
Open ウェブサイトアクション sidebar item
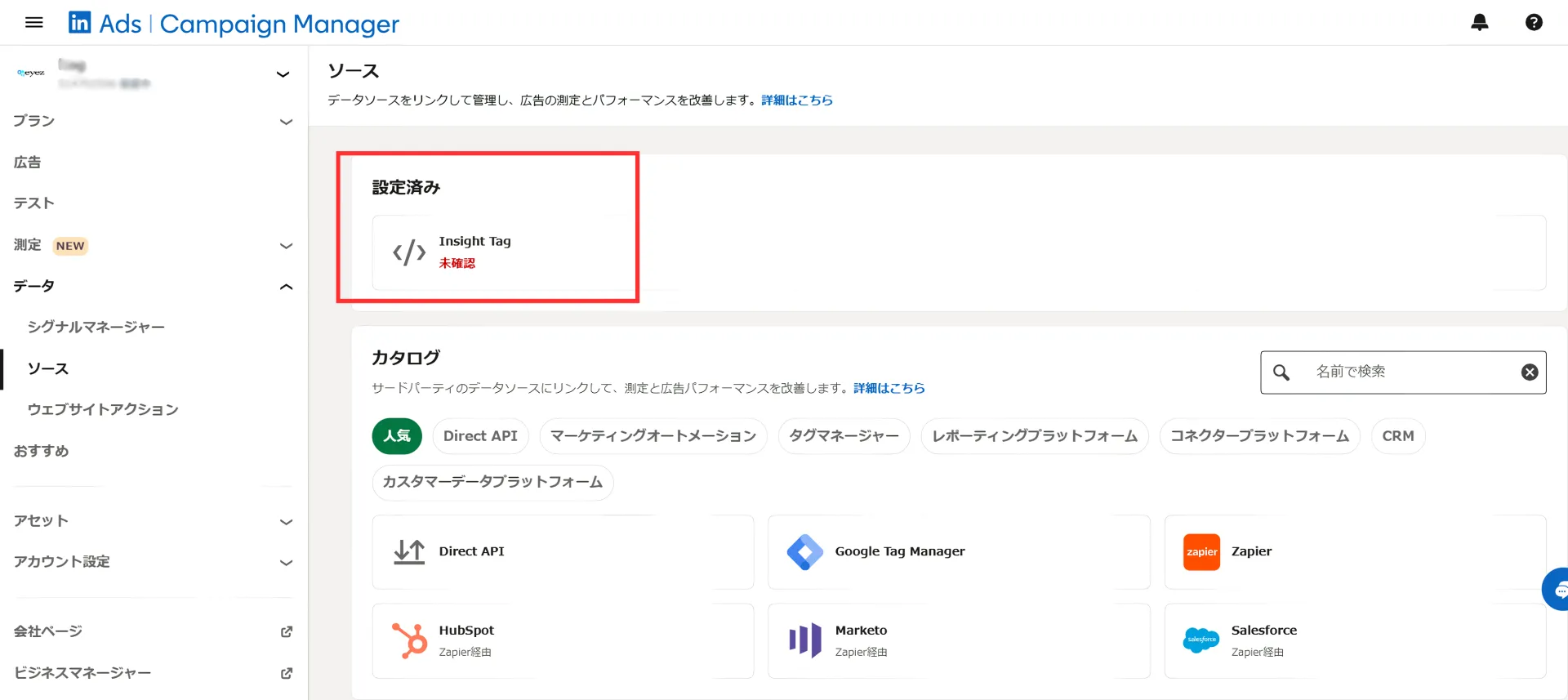tap(103, 409)
